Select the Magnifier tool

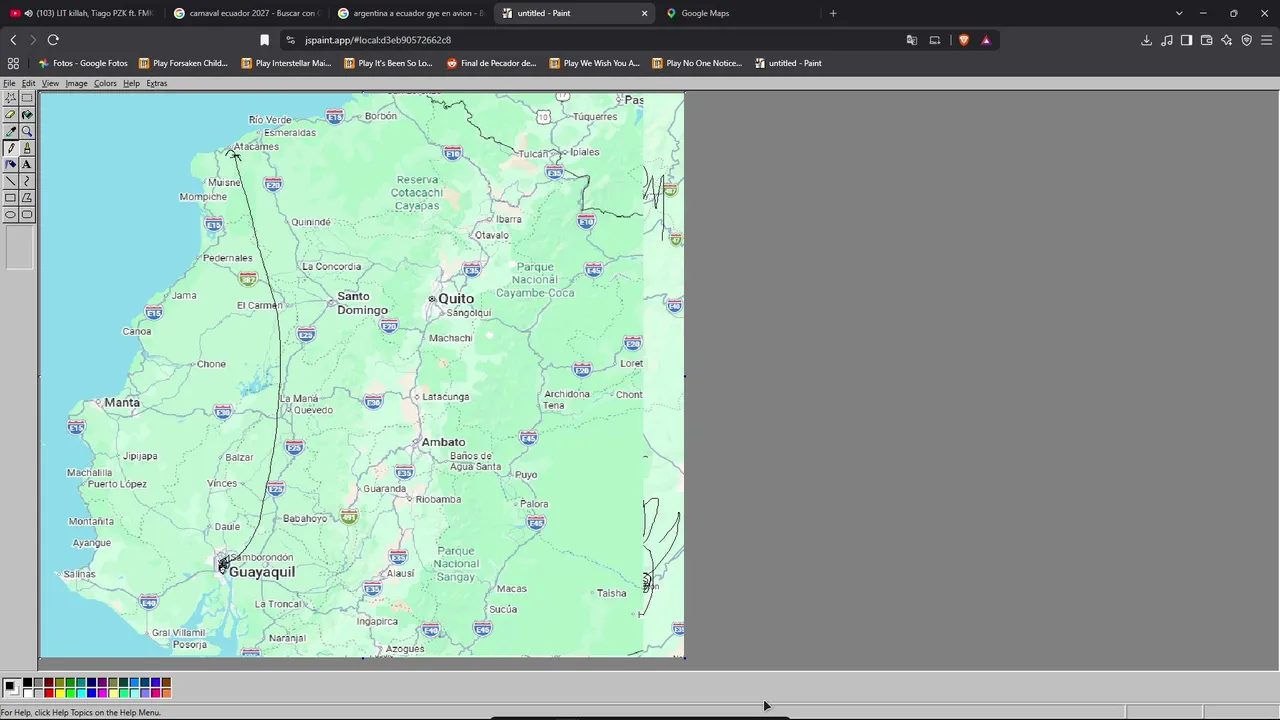coord(27,131)
